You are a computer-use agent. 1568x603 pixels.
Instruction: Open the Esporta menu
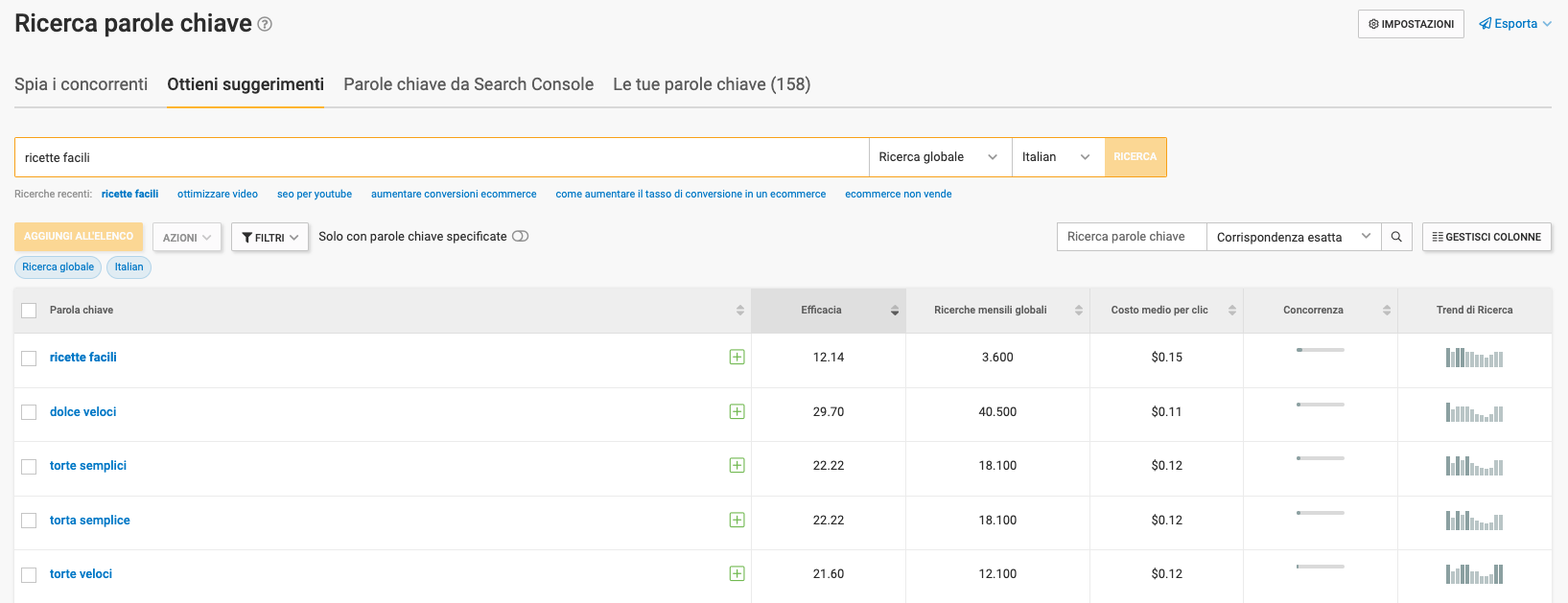click(1514, 24)
